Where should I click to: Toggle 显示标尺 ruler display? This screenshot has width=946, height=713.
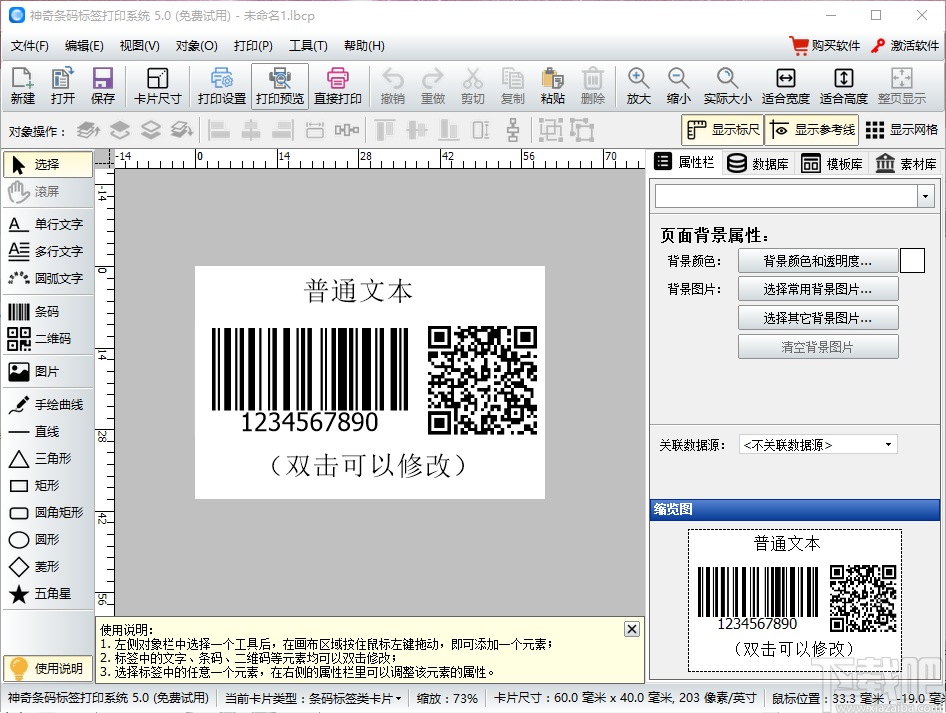click(x=722, y=130)
